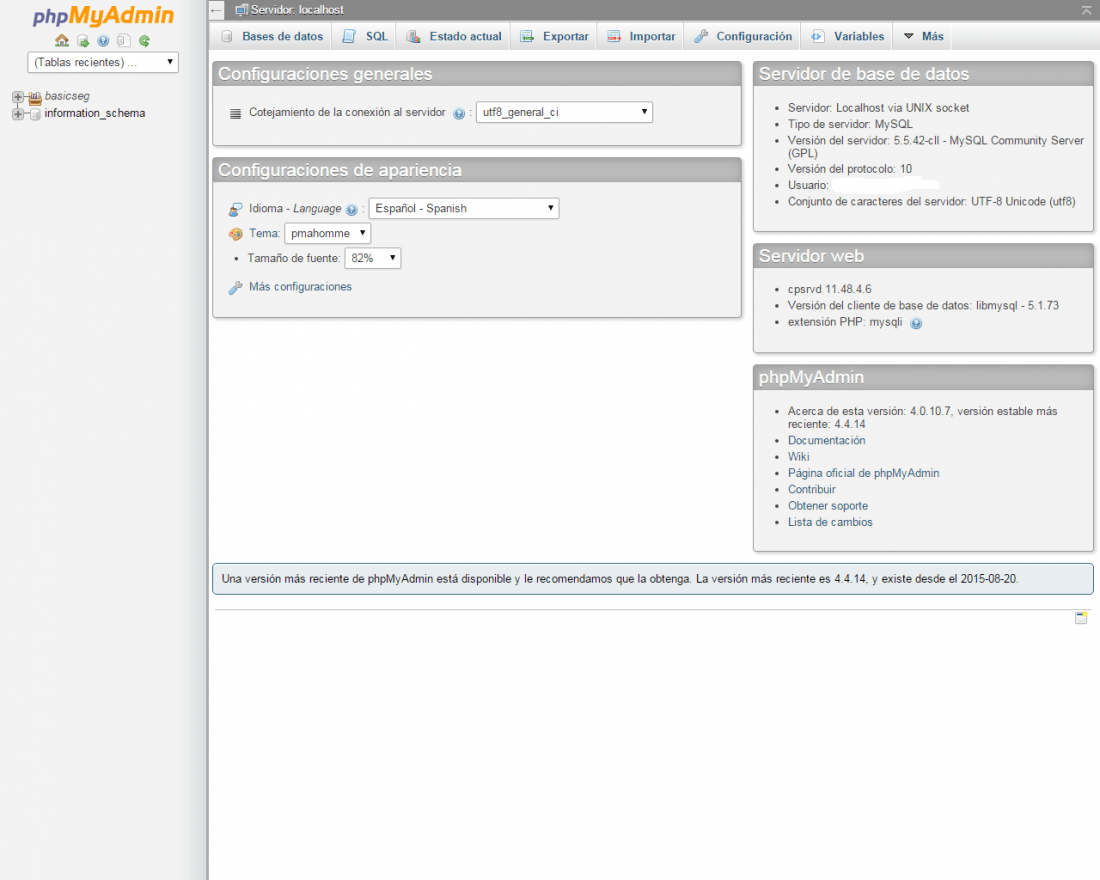The width and height of the screenshot is (1100, 880).
Task: Click 'Versión del cliente de base de datos' line
Action: [x=923, y=306]
